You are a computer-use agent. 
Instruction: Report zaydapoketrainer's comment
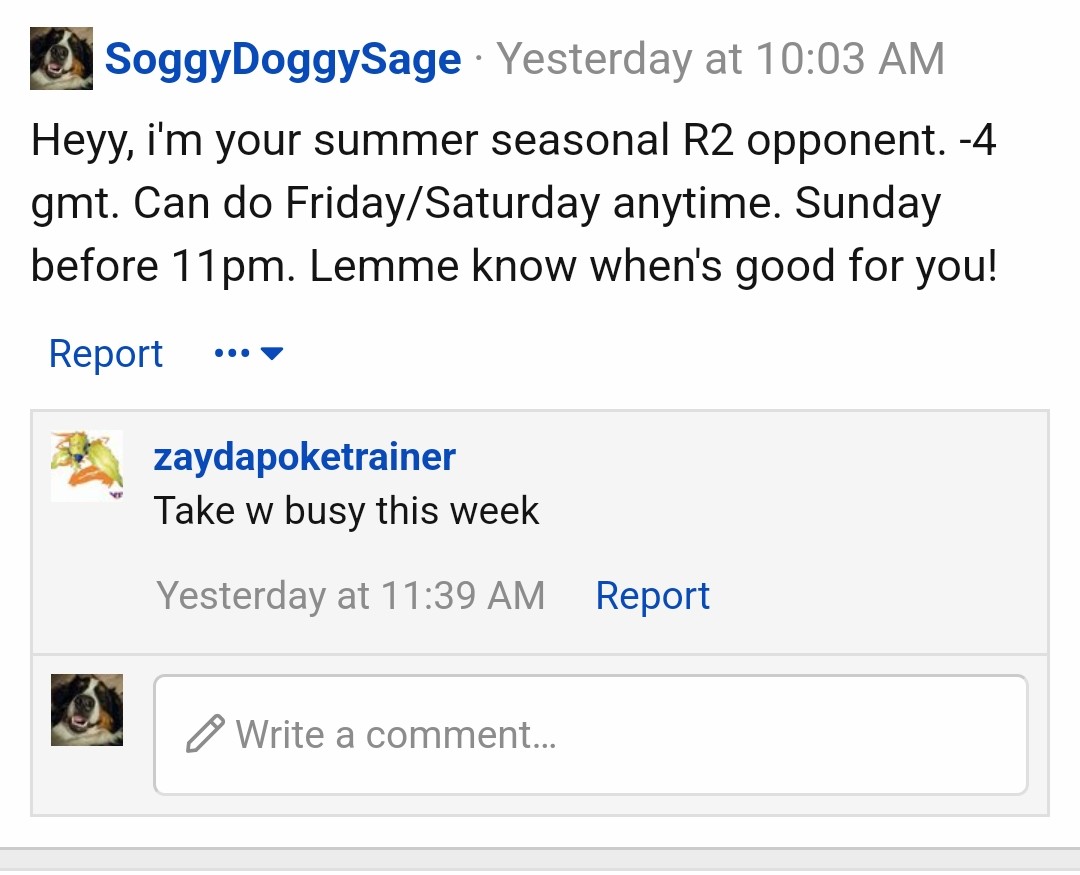coord(652,595)
